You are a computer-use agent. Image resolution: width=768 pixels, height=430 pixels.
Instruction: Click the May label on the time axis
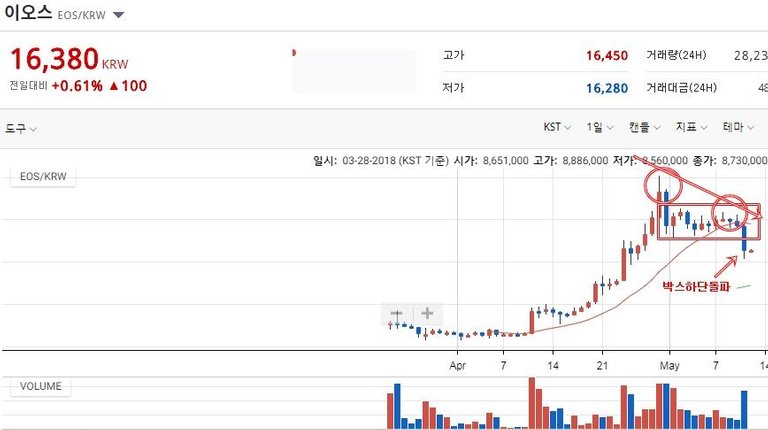[x=671, y=365]
